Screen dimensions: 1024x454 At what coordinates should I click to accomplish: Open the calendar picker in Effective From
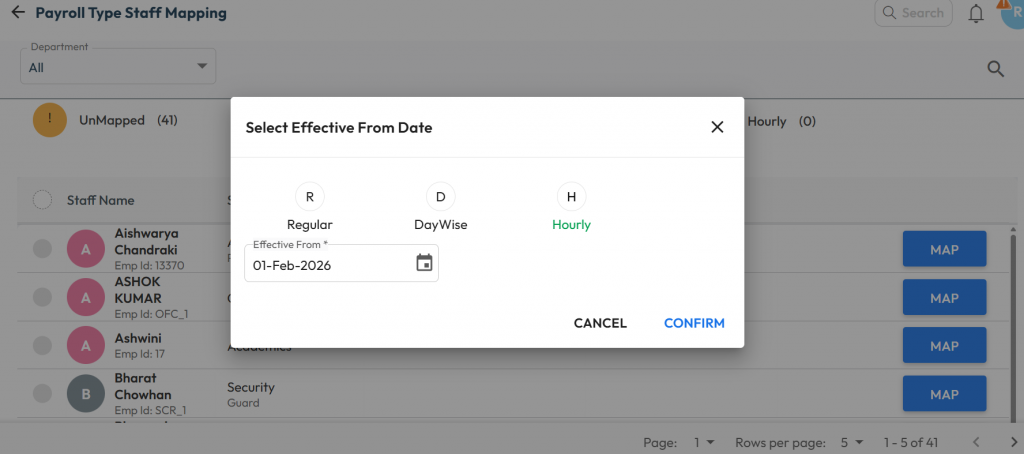coord(424,264)
